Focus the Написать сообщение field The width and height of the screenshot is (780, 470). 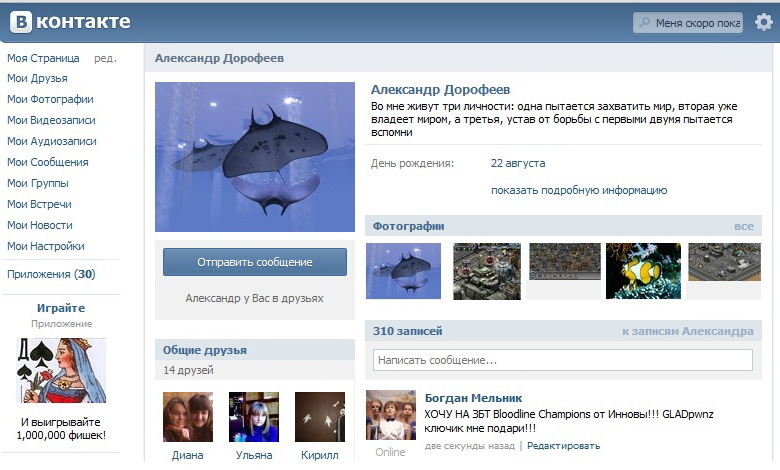coord(563,360)
